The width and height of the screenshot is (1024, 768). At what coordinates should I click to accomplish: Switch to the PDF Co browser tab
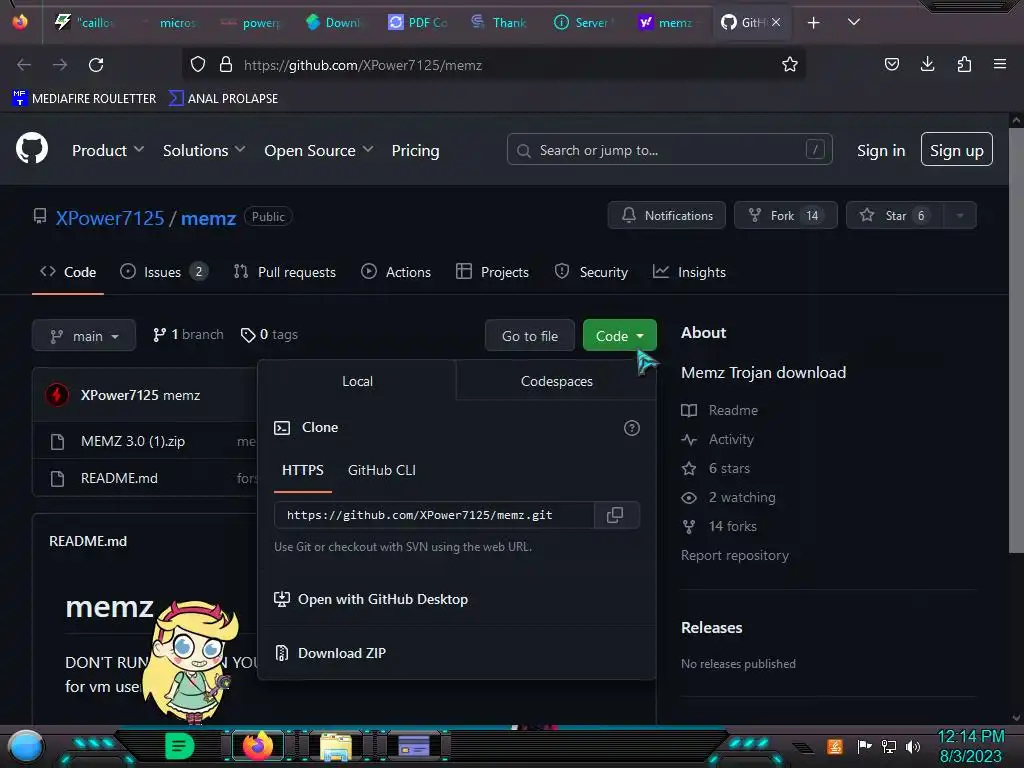coord(418,23)
